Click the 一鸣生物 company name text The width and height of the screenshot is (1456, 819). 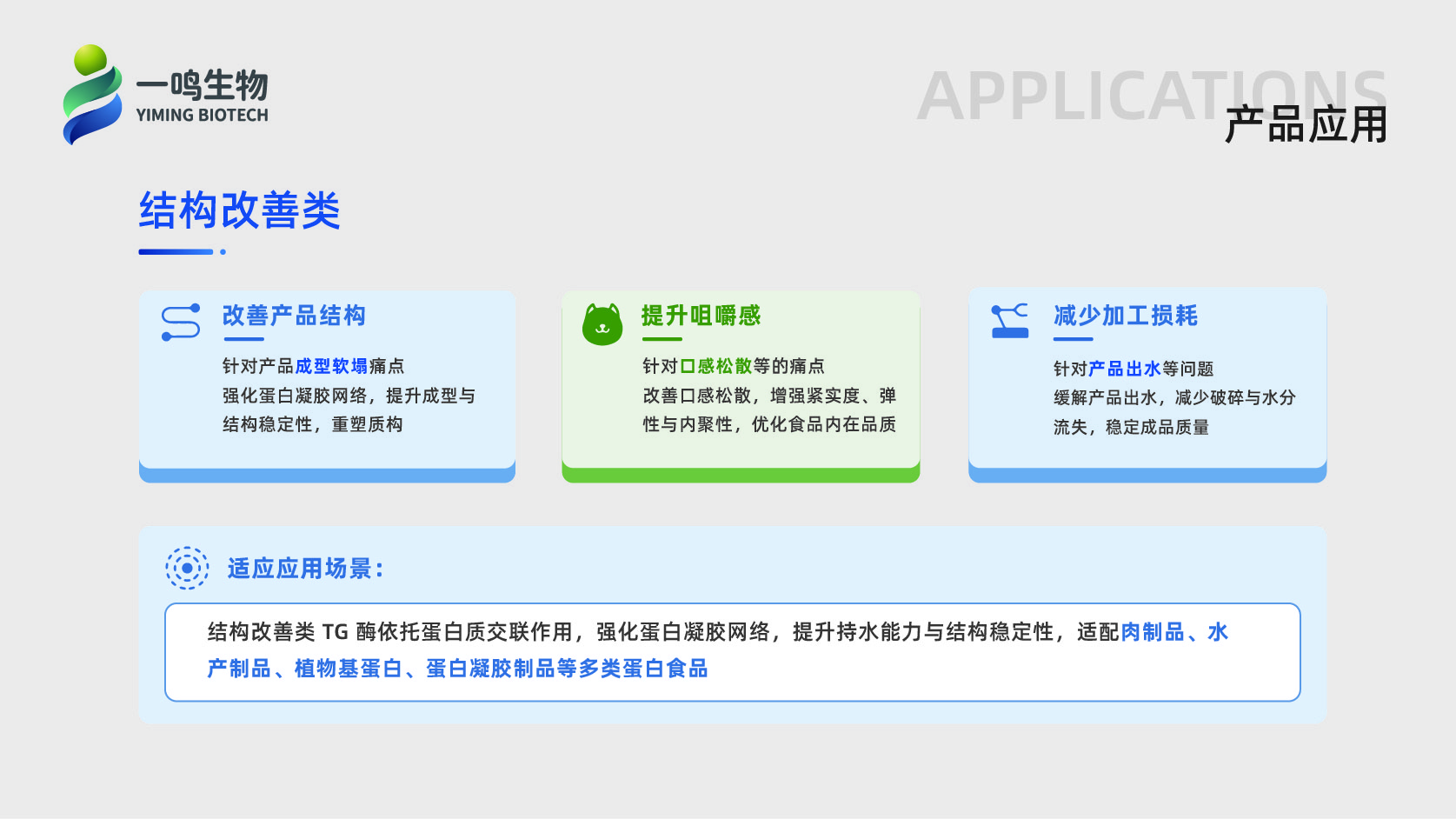[202, 86]
